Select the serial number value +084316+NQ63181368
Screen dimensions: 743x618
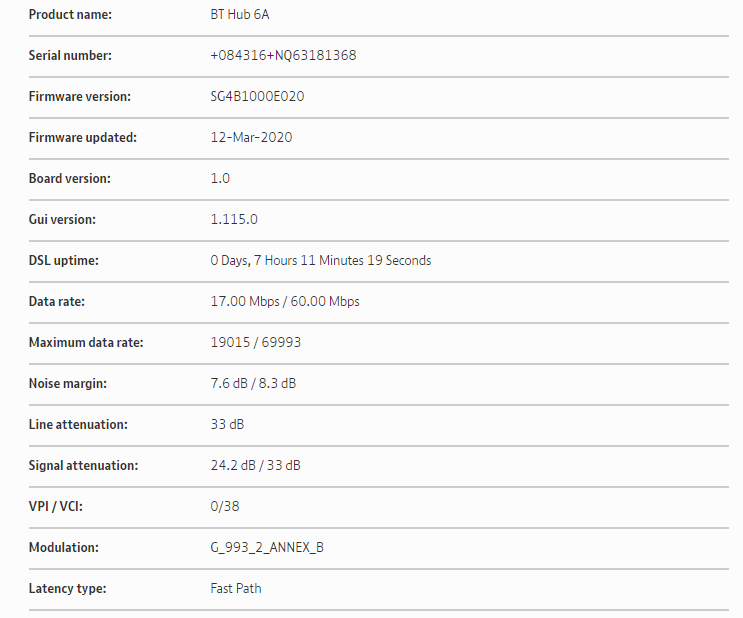283,56
